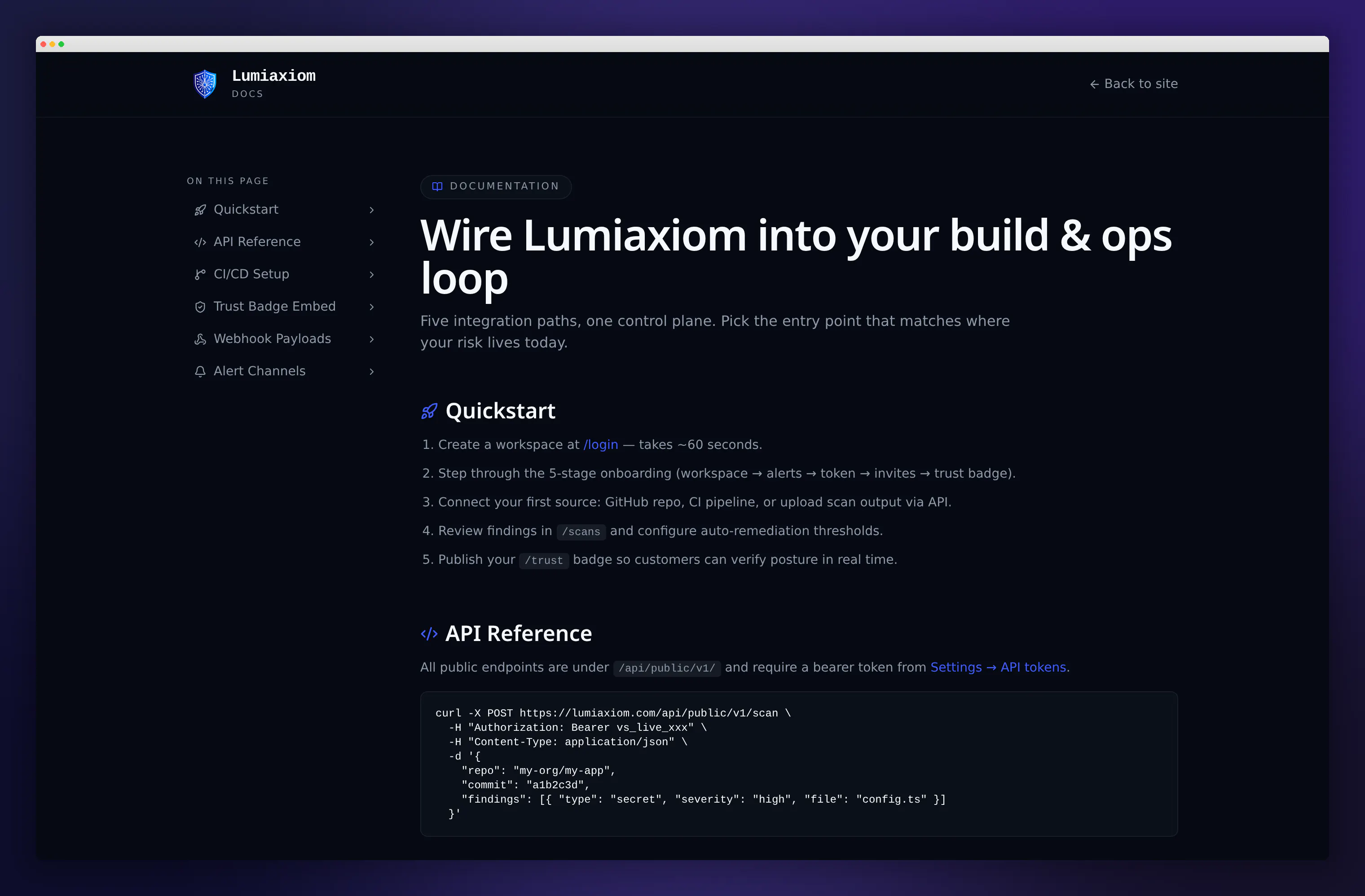Click the /api/public/v1/ inline code chip
1365x896 pixels.
pos(667,668)
